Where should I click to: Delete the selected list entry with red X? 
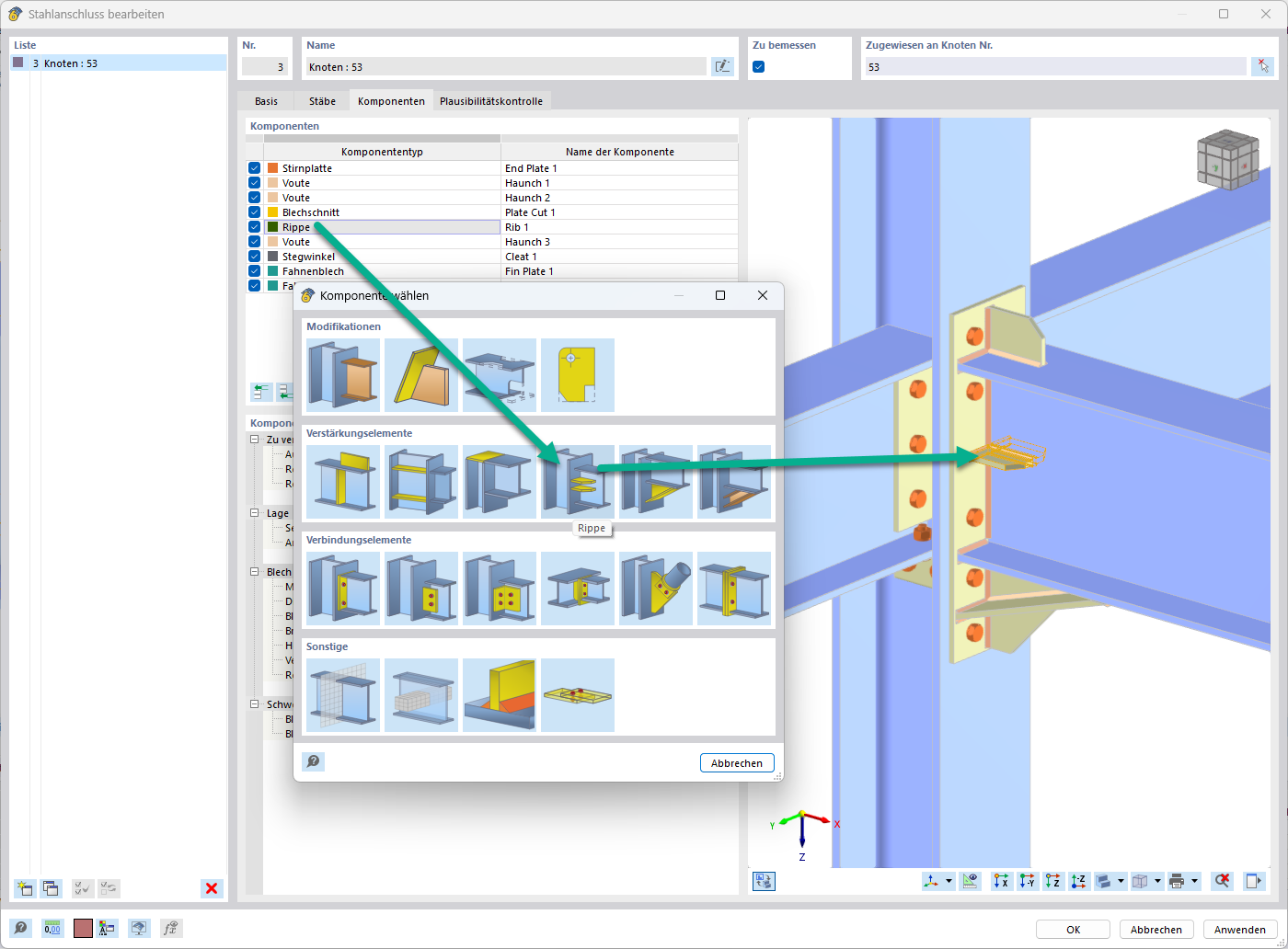pos(213,888)
